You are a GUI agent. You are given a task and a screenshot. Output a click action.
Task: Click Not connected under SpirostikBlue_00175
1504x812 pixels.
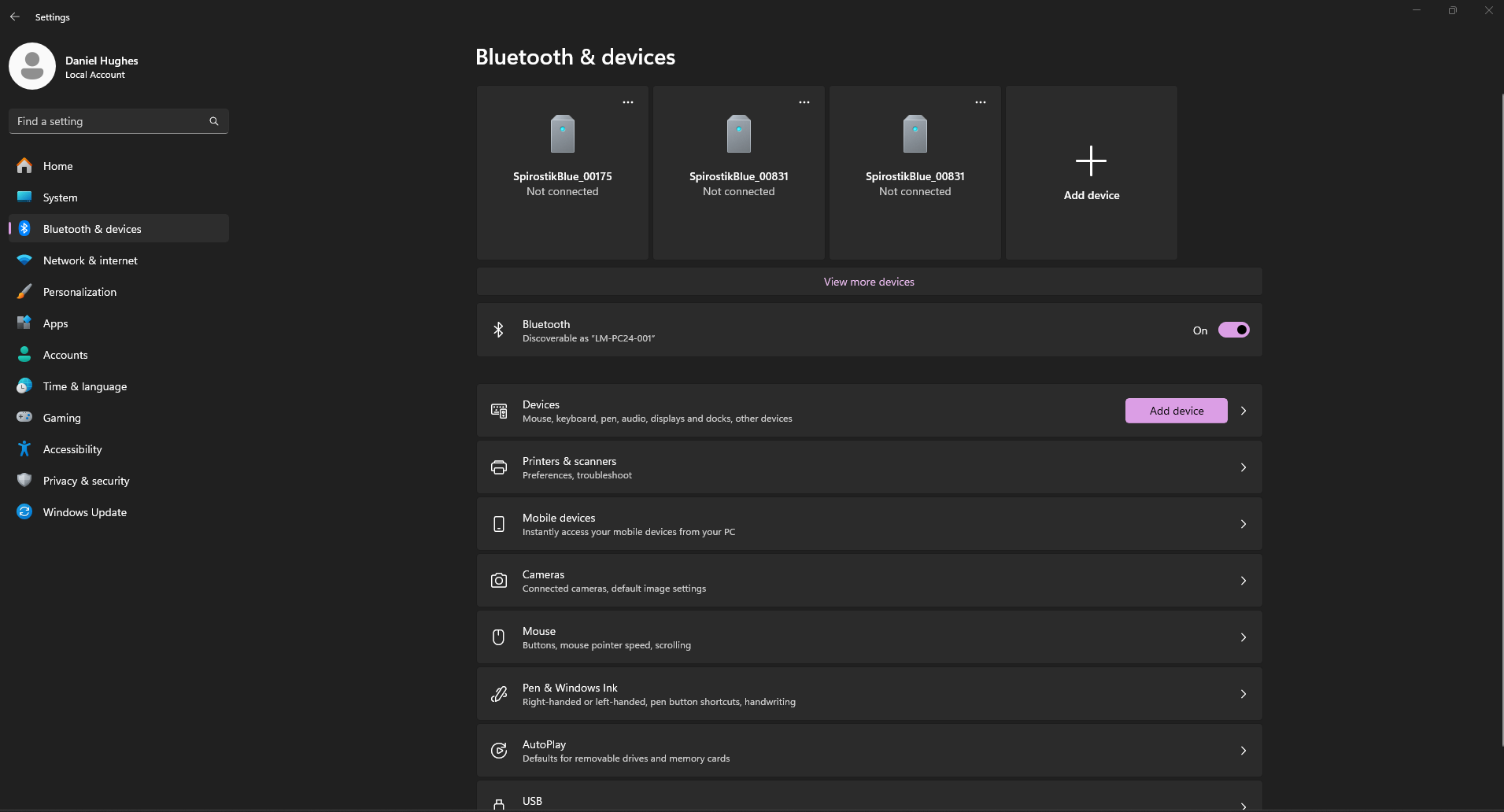[563, 191]
